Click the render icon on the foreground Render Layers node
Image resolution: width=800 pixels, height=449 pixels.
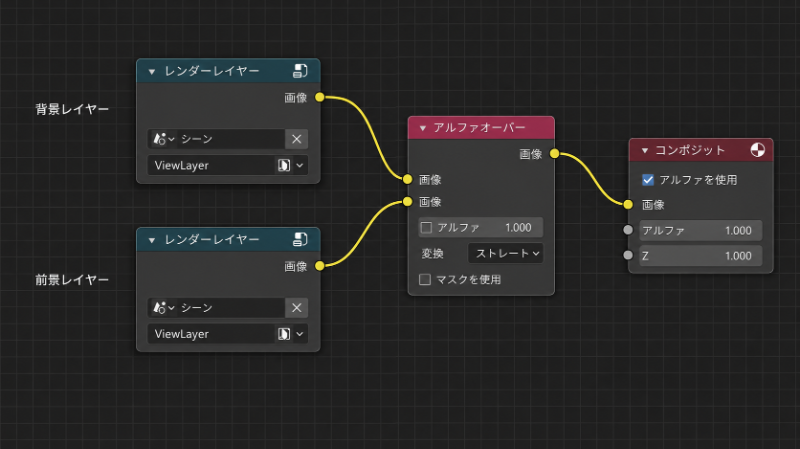coord(300,239)
